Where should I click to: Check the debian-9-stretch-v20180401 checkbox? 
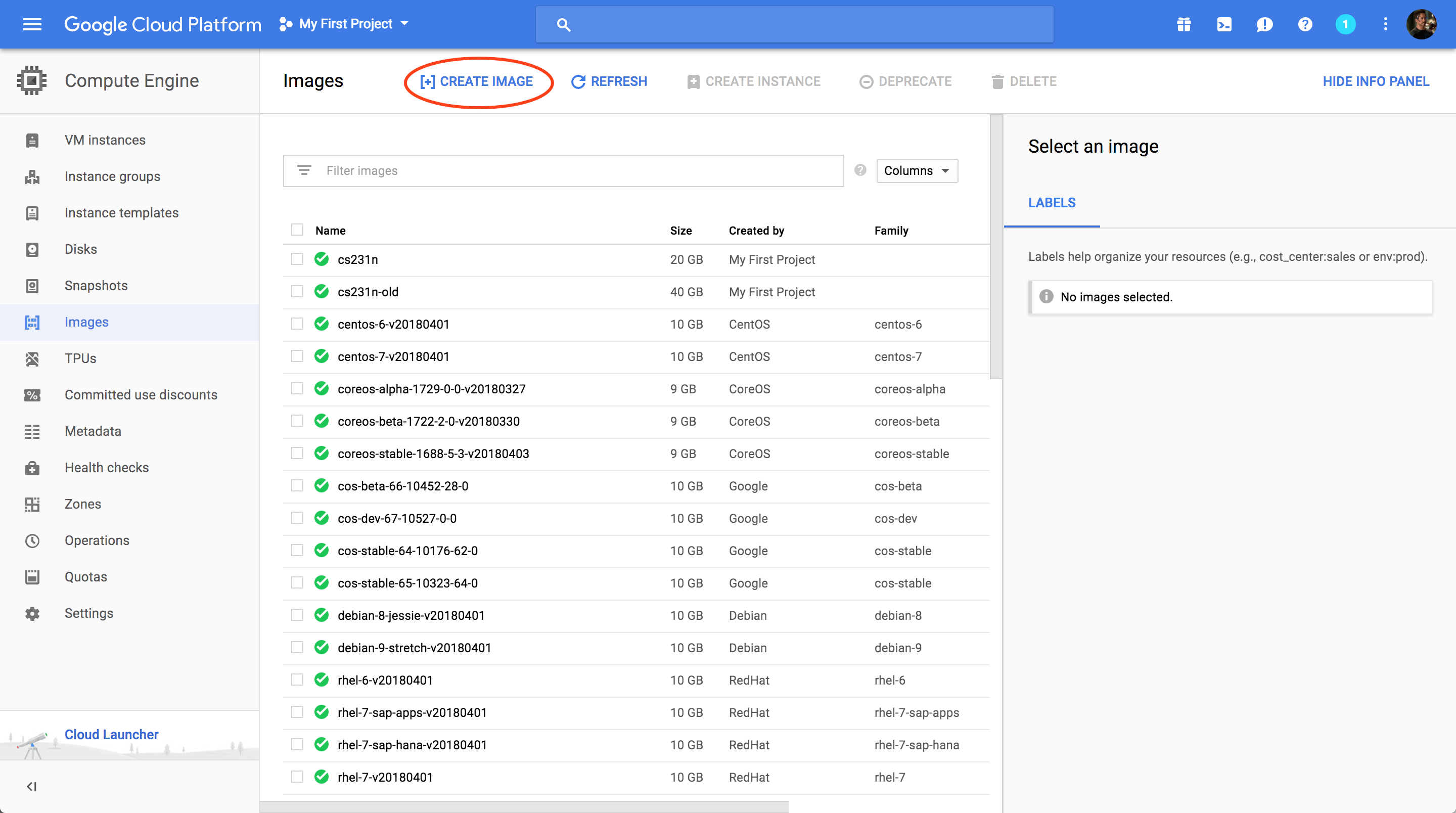[x=297, y=647]
